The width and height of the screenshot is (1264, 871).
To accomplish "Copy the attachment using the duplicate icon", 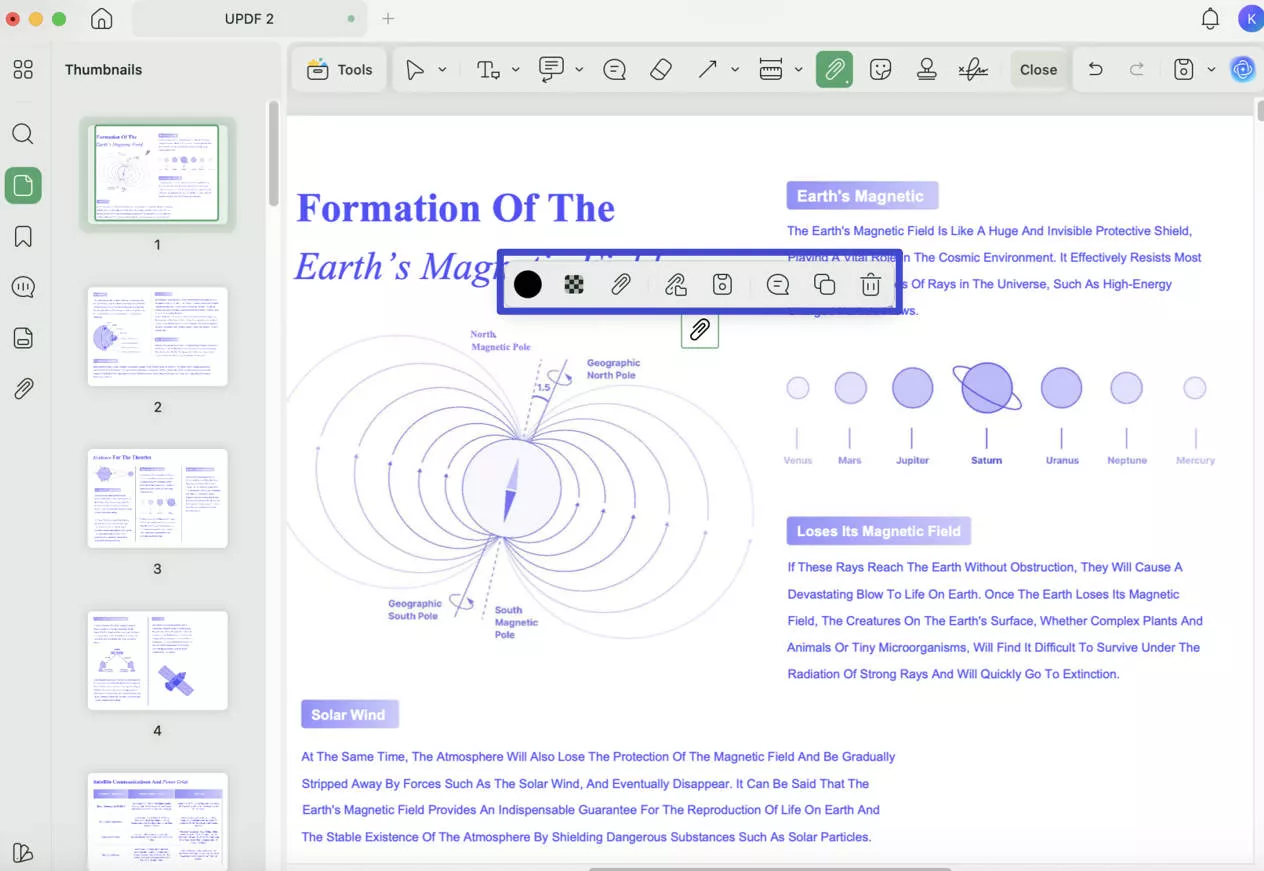I will click(824, 285).
